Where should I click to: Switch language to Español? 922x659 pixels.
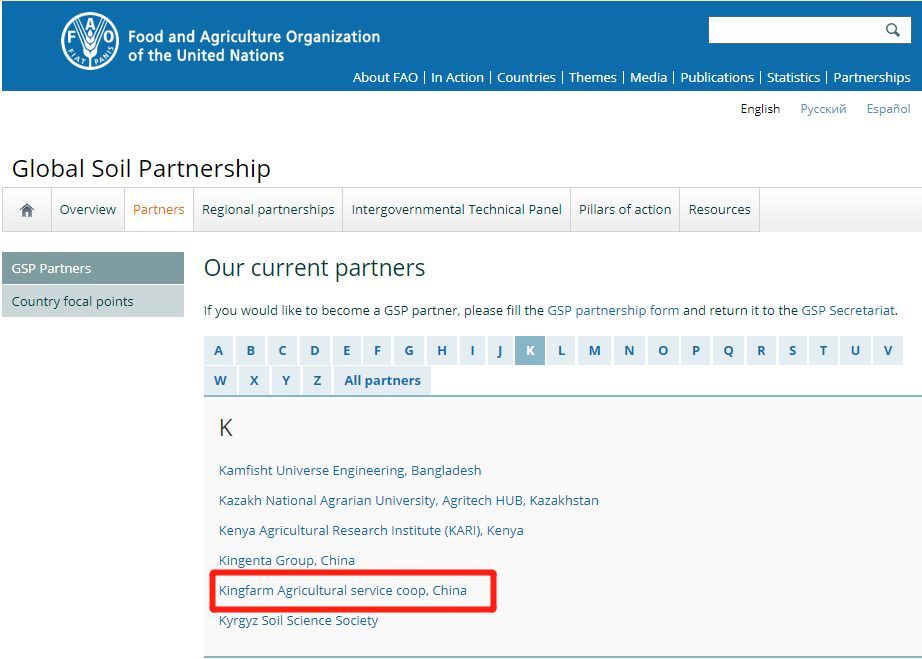click(x=888, y=109)
